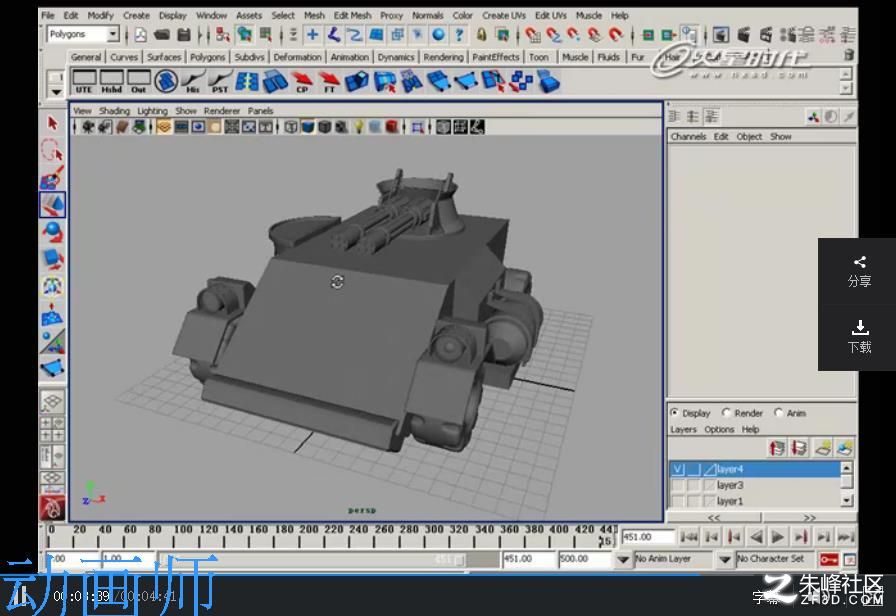Select the arrow Select tool

click(53, 123)
